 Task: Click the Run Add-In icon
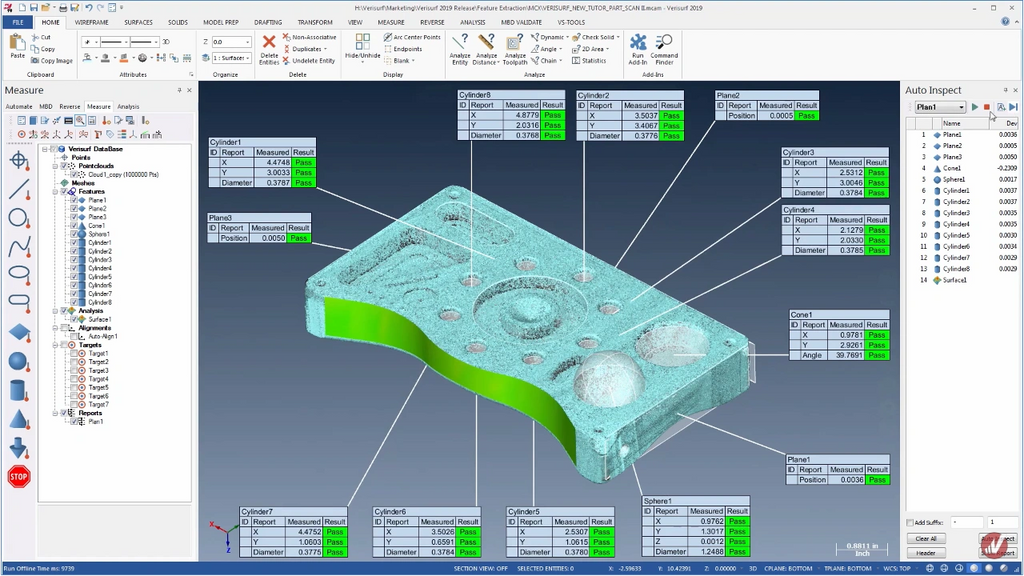638,49
